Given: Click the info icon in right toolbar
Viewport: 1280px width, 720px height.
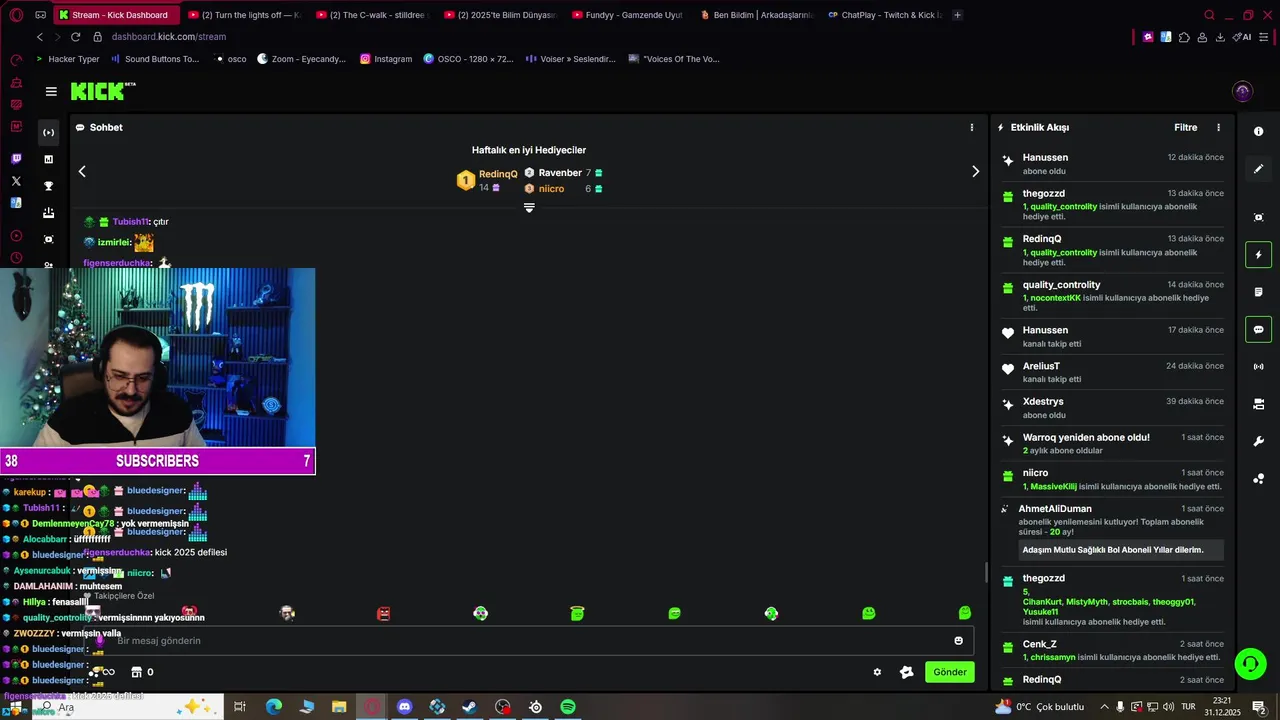Looking at the screenshot, I should 1258,131.
